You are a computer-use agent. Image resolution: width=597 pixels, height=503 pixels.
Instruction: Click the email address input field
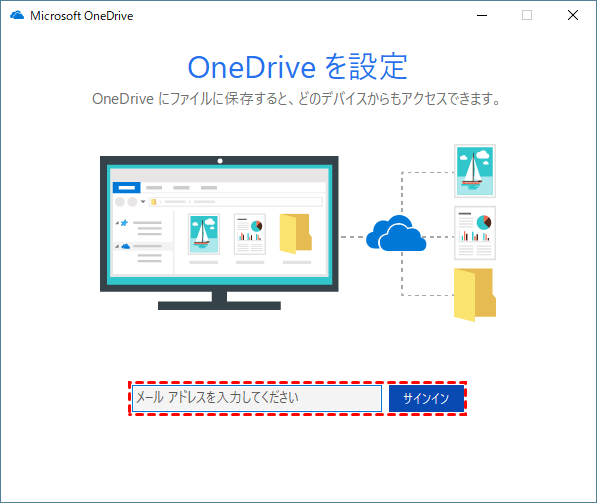click(x=257, y=398)
